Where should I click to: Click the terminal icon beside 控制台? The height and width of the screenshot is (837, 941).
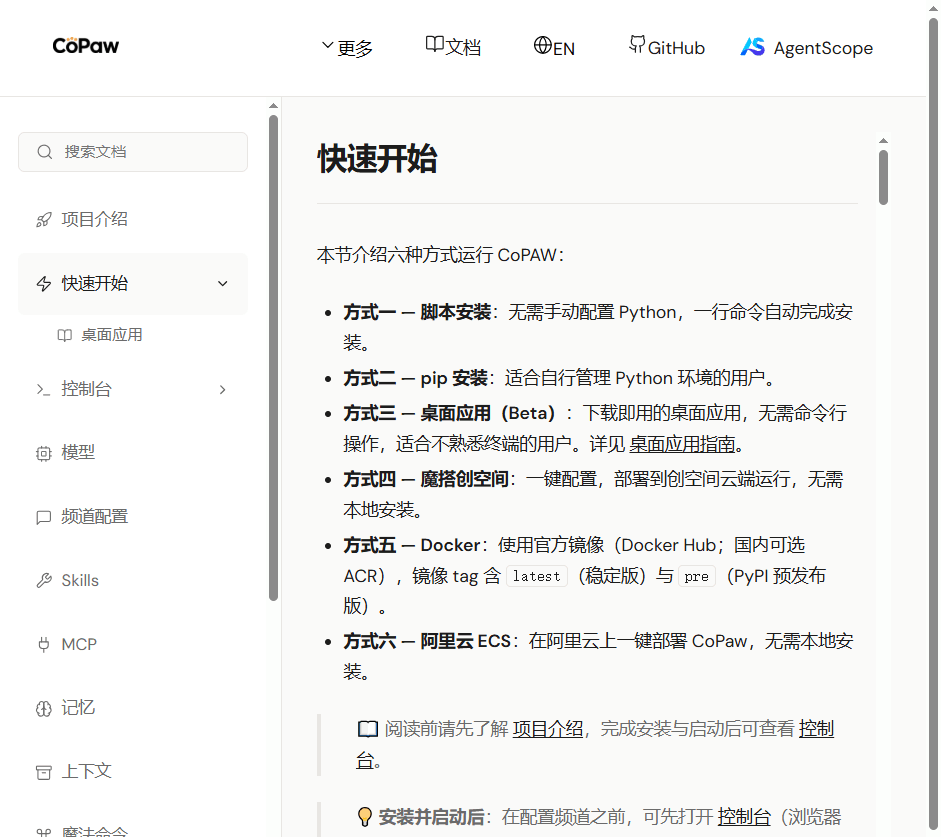pos(43,390)
